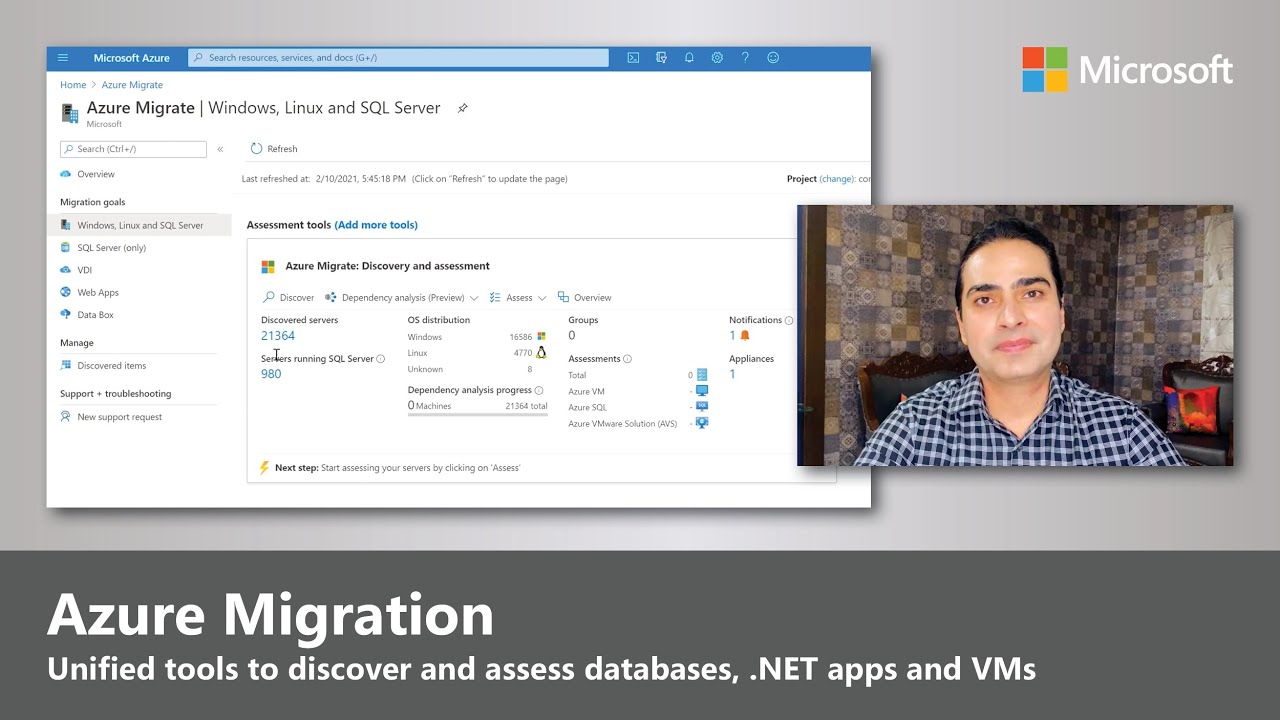Click the presenter video thumbnail

point(1015,335)
